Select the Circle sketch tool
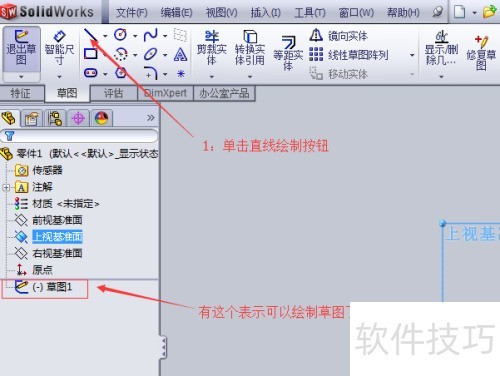Viewport: 500px width, 376px height. (120, 35)
